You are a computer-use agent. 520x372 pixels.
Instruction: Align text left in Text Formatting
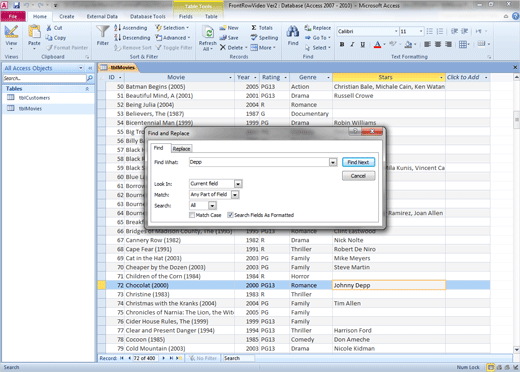pos(427,44)
